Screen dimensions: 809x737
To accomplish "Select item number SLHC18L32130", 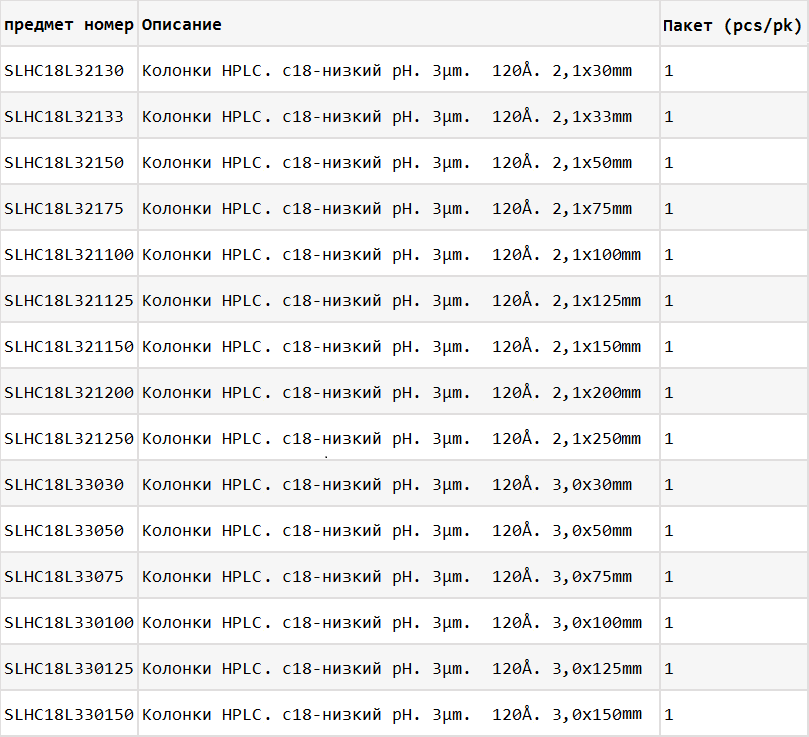I will (x=64, y=70).
